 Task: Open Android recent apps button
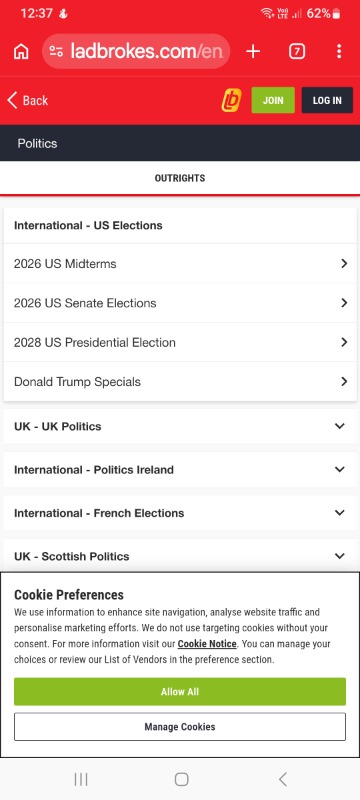coord(81,779)
